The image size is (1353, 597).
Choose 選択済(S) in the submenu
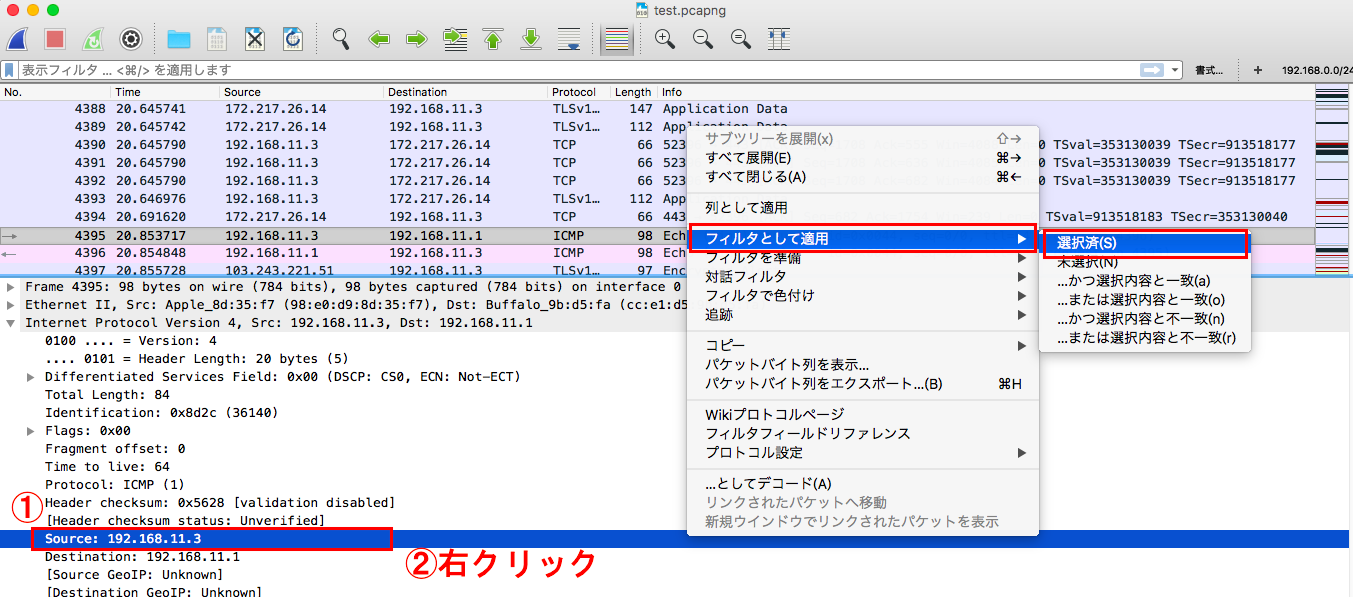click(x=1145, y=243)
